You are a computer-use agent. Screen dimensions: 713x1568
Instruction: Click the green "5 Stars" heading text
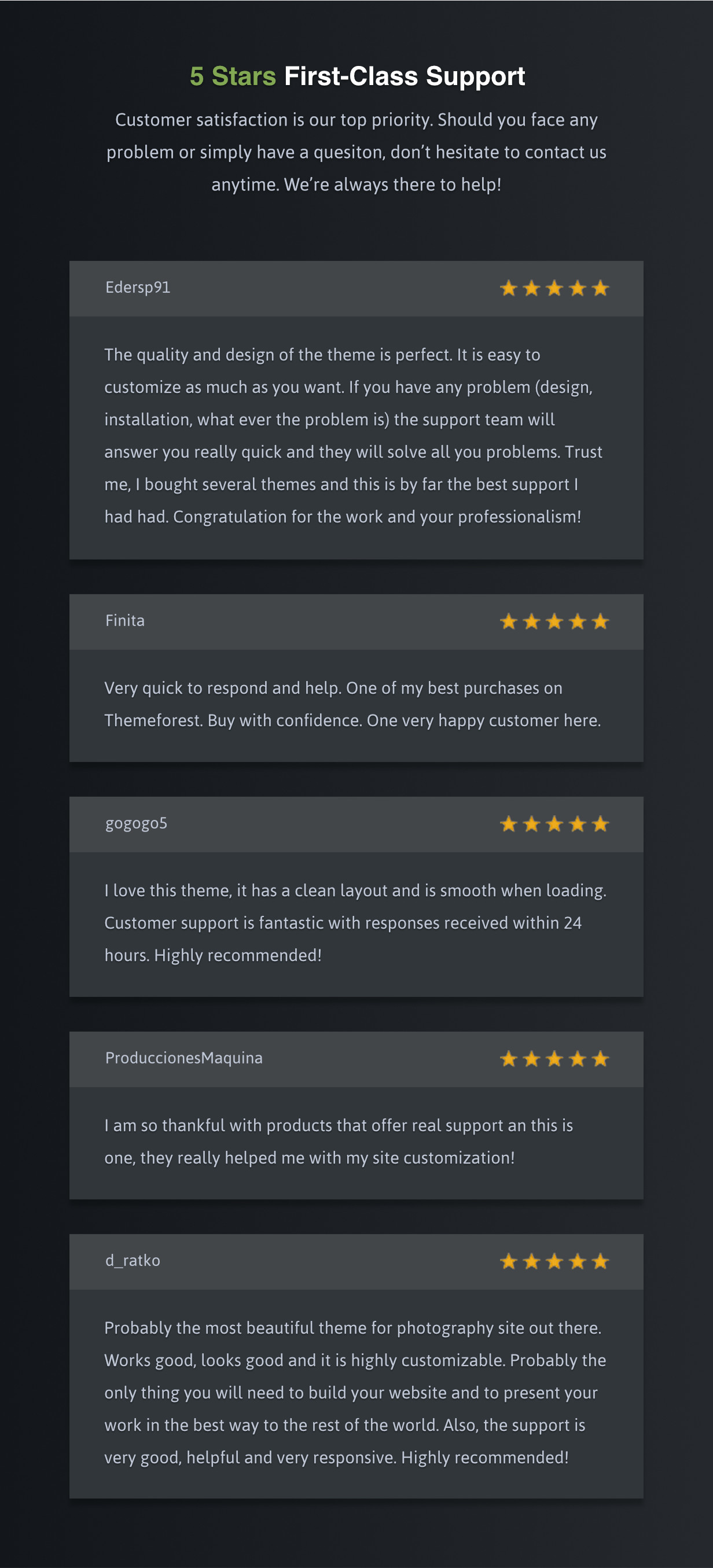pos(233,77)
